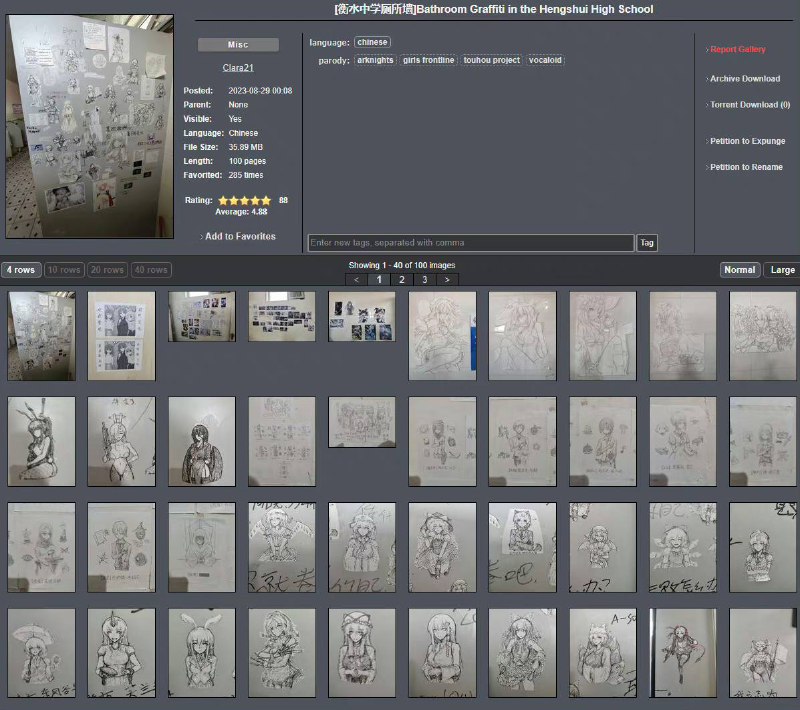Open tenth thumbnail in second row

(x=763, y=442)
